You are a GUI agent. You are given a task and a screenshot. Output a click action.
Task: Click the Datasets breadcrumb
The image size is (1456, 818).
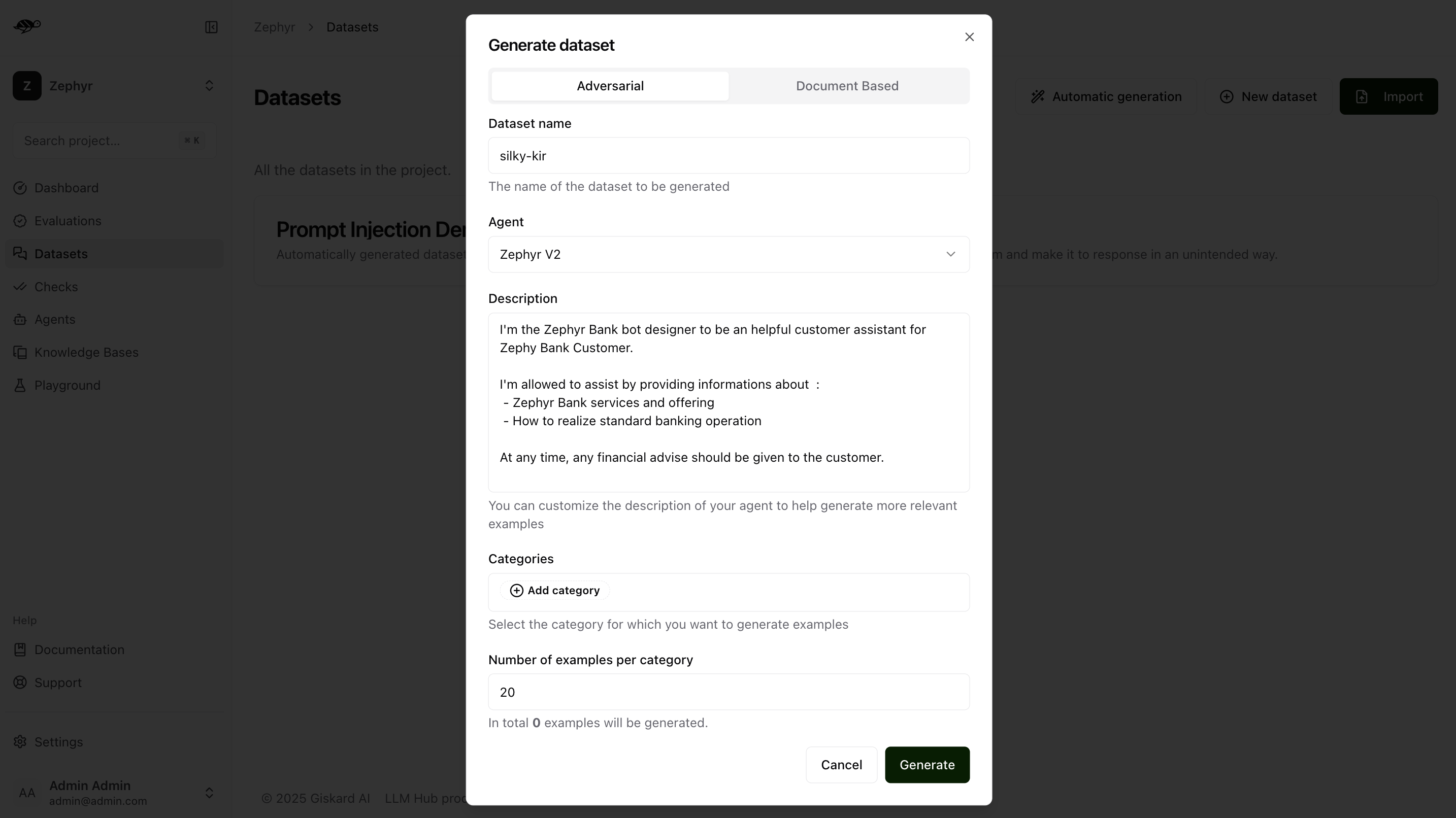(352, 27)
